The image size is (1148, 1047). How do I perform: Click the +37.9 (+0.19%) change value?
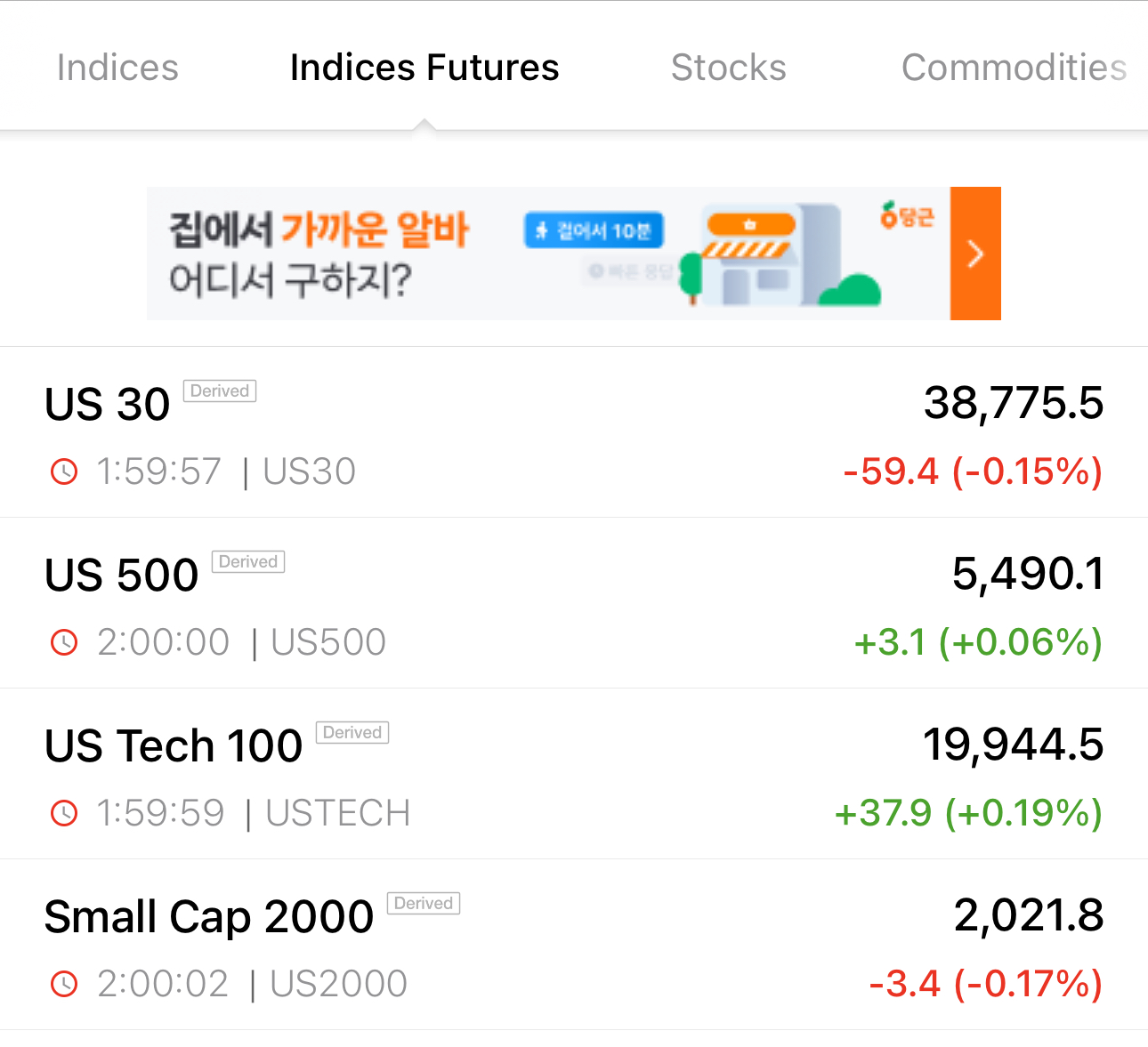pos(968,813)
